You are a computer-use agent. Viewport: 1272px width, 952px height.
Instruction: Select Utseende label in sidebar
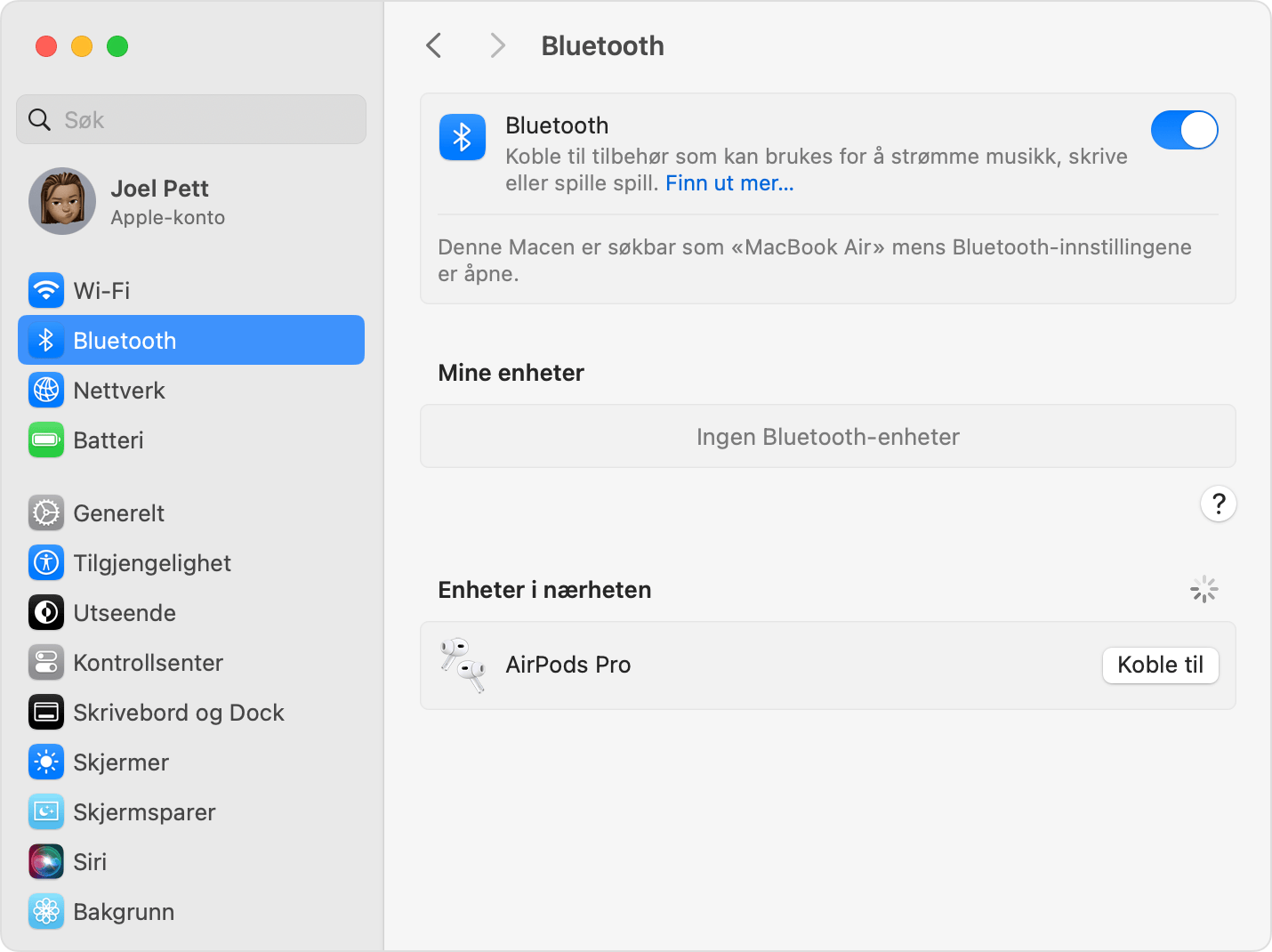[125, 612]
